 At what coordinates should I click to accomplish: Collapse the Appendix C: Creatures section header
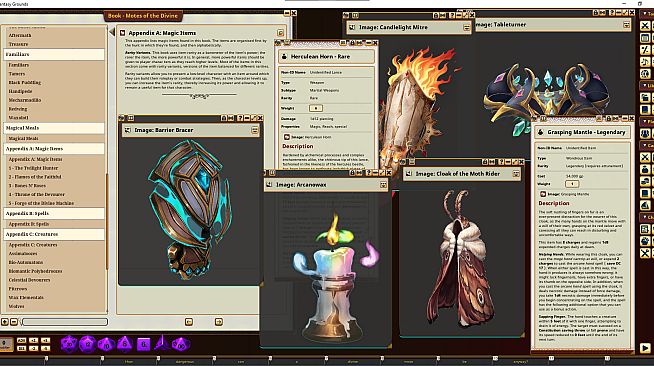54,234
